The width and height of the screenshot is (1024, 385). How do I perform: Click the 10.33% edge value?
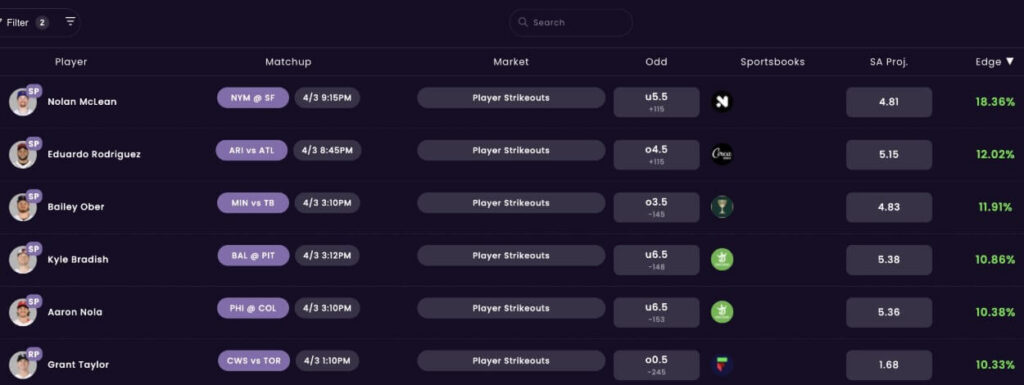(995, 365)
